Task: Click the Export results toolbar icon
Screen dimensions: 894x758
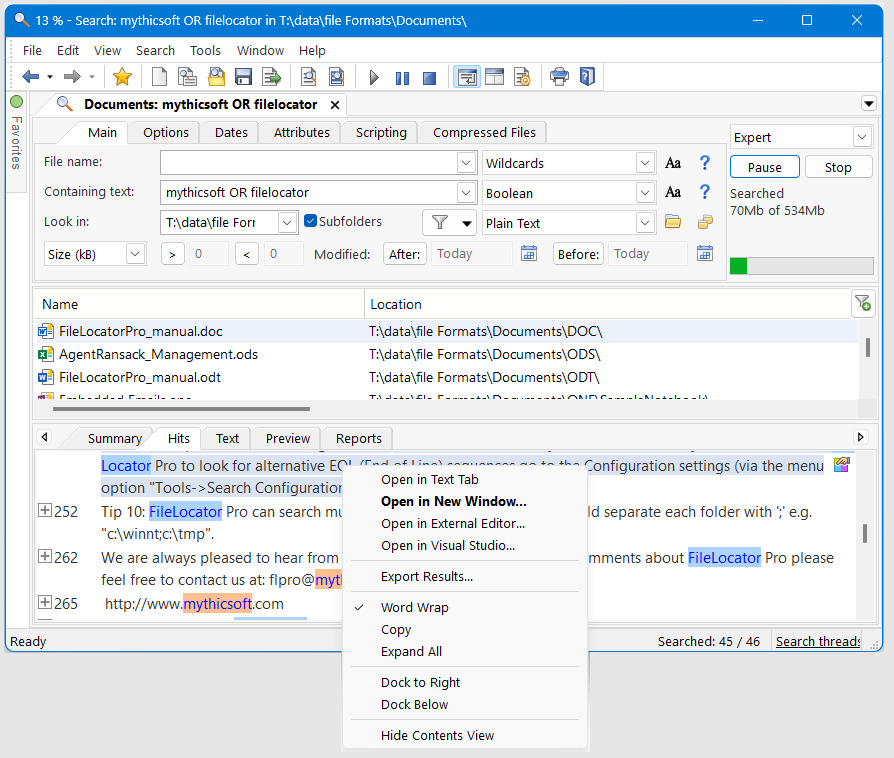Action: (x=271, y=76)
